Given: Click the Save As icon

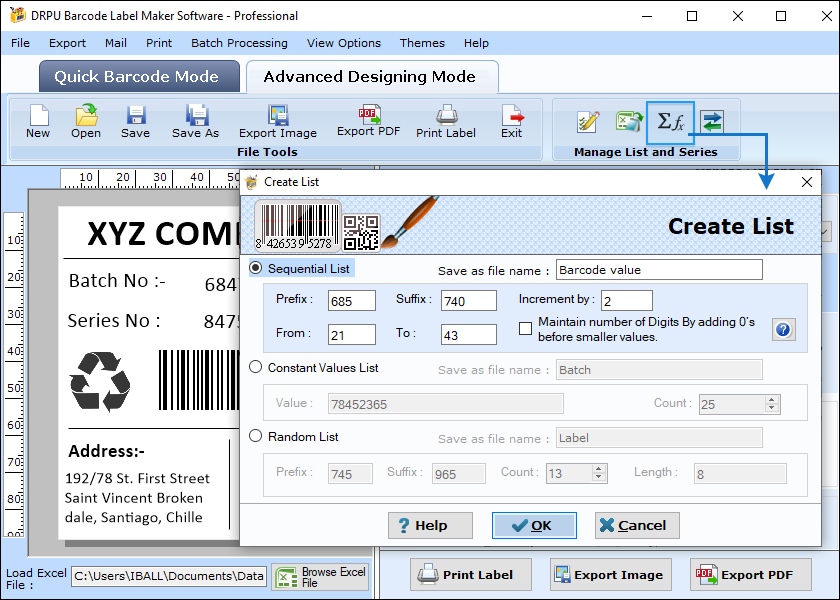Looking at the screenshot, I should click(x=197, y=115).
